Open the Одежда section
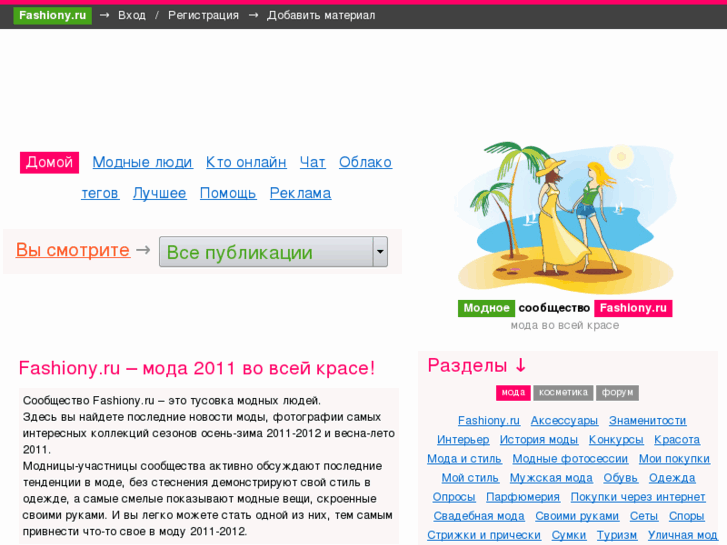The width and height of the screenshot is (727, 545). tap(672, 477)
